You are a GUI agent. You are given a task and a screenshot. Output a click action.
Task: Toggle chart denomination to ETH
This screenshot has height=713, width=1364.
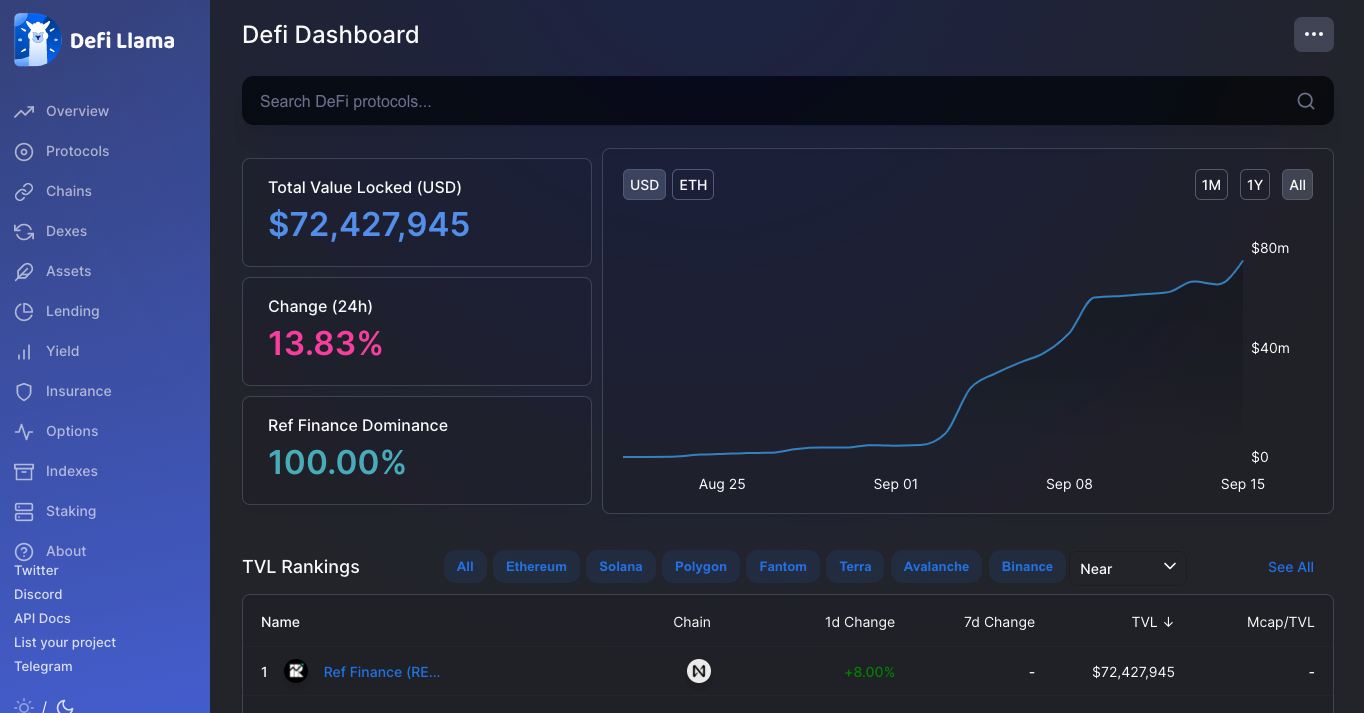click(x=693, y=185)
